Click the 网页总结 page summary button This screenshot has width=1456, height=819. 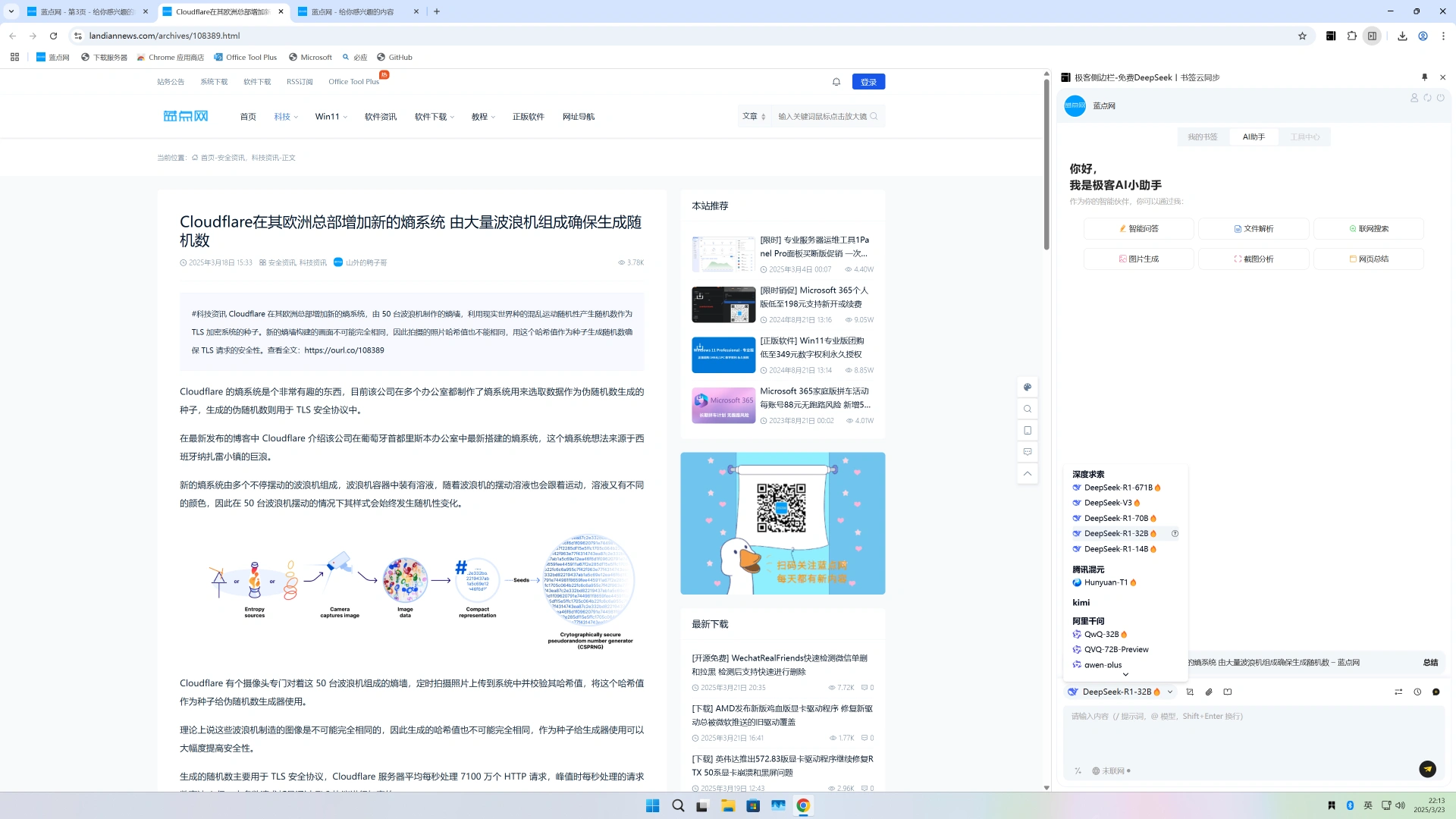pyautogui.click(x=1369, y=259)
